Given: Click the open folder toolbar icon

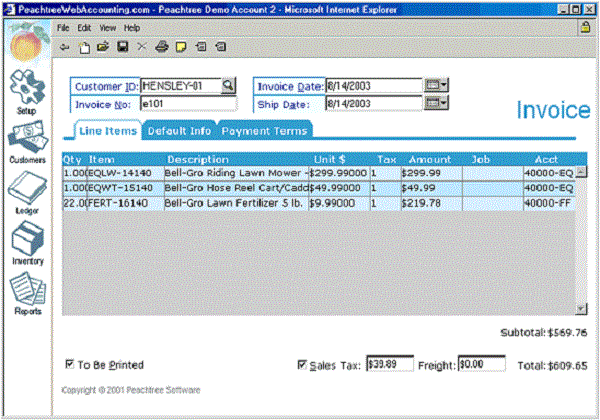Looking at the screenshot, I should click(103, 47).
